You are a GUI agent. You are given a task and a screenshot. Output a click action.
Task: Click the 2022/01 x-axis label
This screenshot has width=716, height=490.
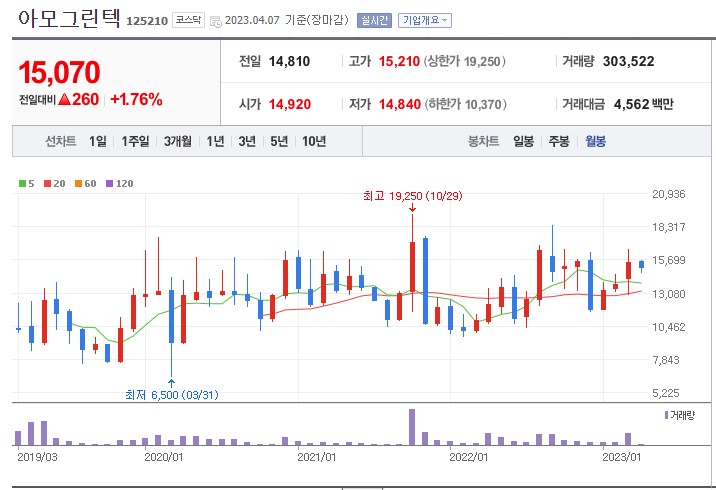click(469, 457)
